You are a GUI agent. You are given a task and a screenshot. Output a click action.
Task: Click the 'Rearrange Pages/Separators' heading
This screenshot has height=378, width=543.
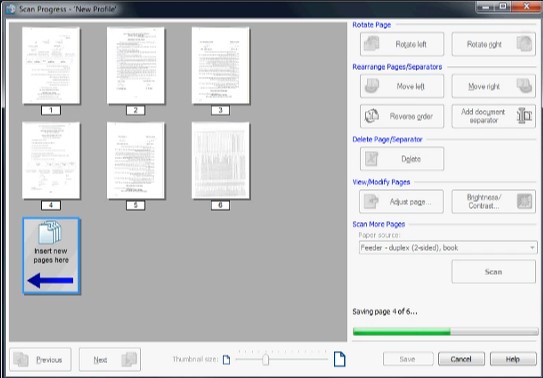coord(397,67)
